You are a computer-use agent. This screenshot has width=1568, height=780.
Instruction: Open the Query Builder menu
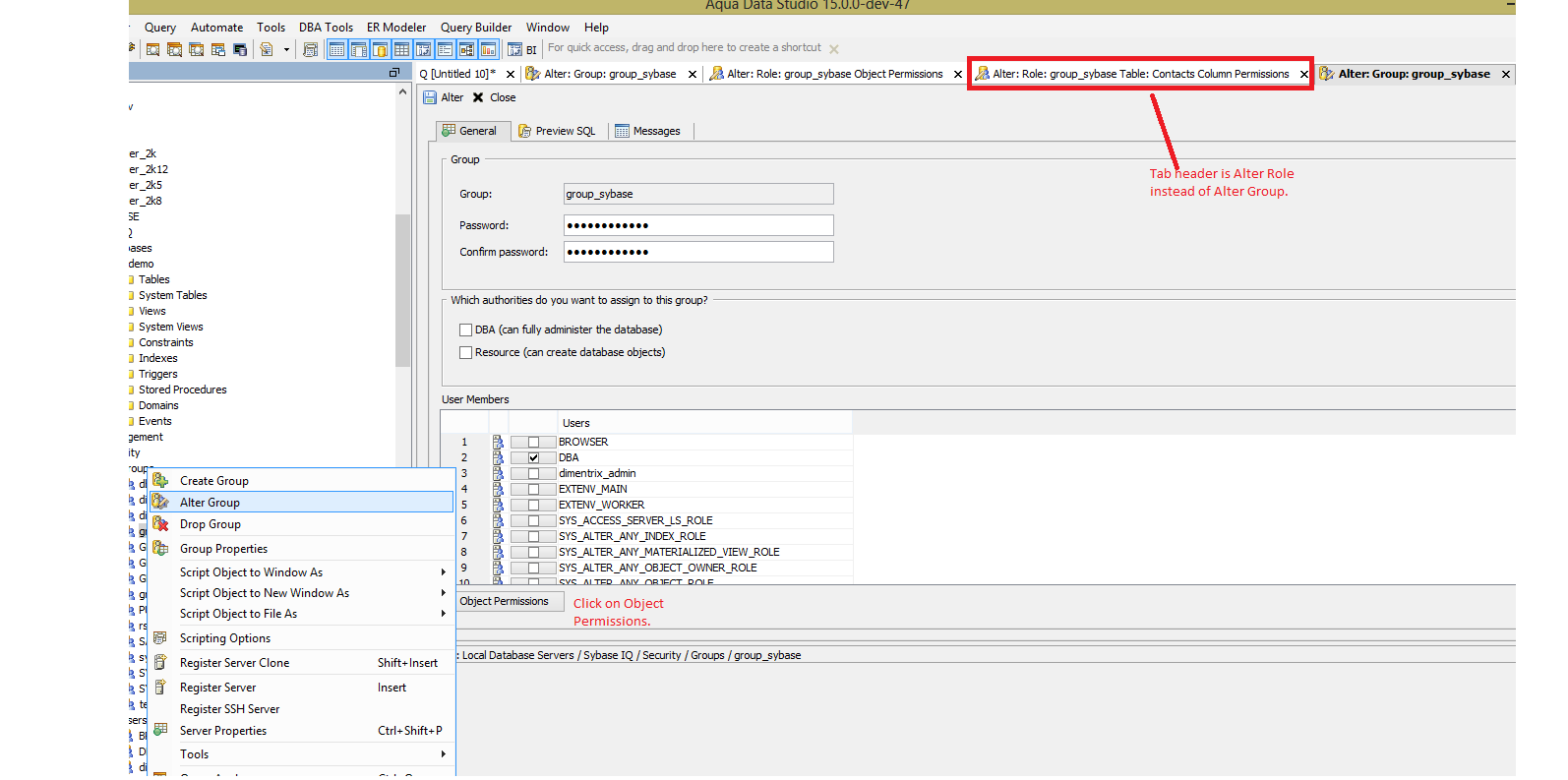point(476,28)
